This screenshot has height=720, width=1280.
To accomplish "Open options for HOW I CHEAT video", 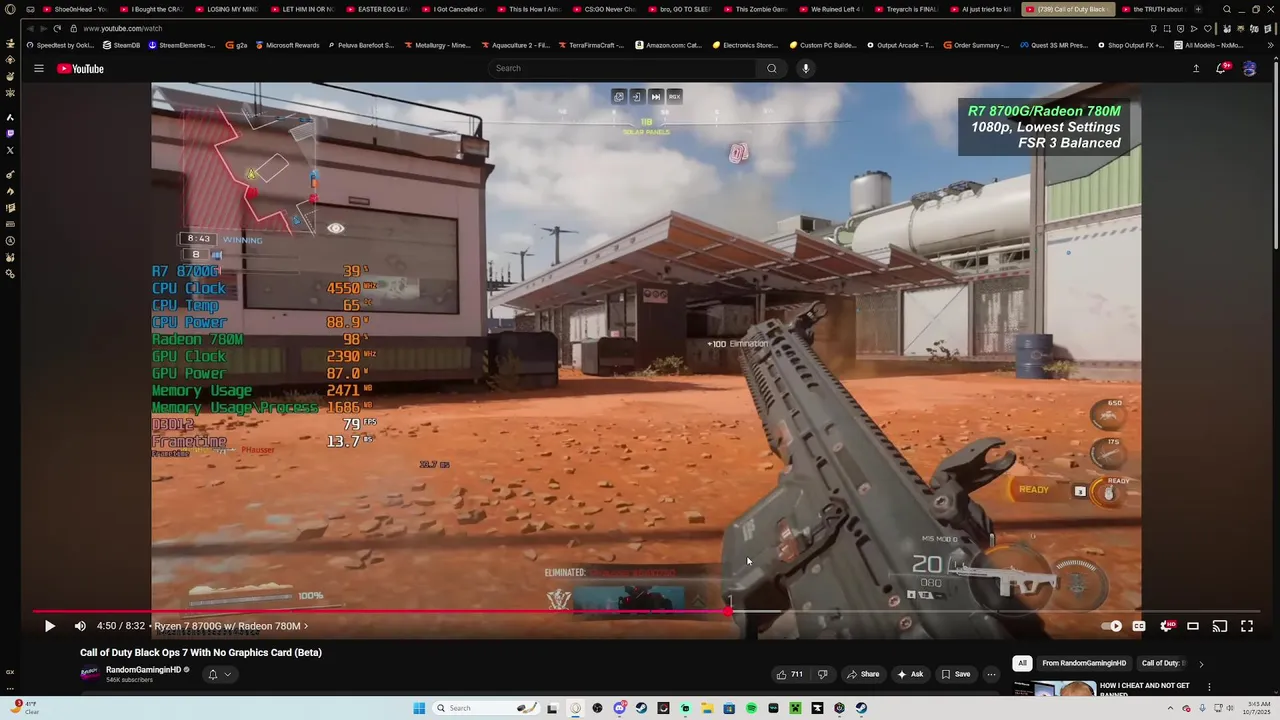I will (1209, 687).
